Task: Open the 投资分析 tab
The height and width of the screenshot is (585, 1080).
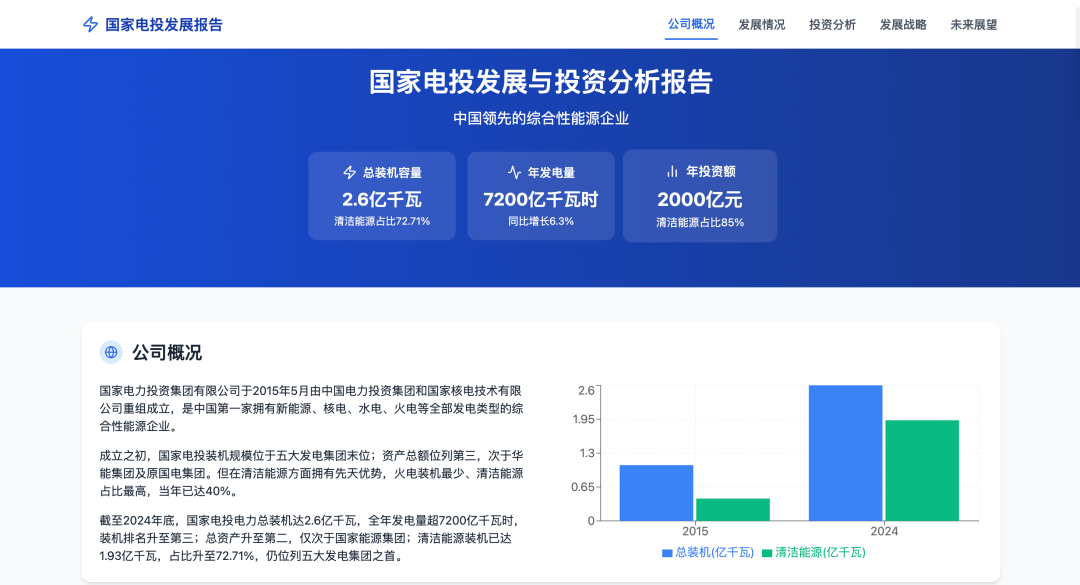Action: point(832,25)
